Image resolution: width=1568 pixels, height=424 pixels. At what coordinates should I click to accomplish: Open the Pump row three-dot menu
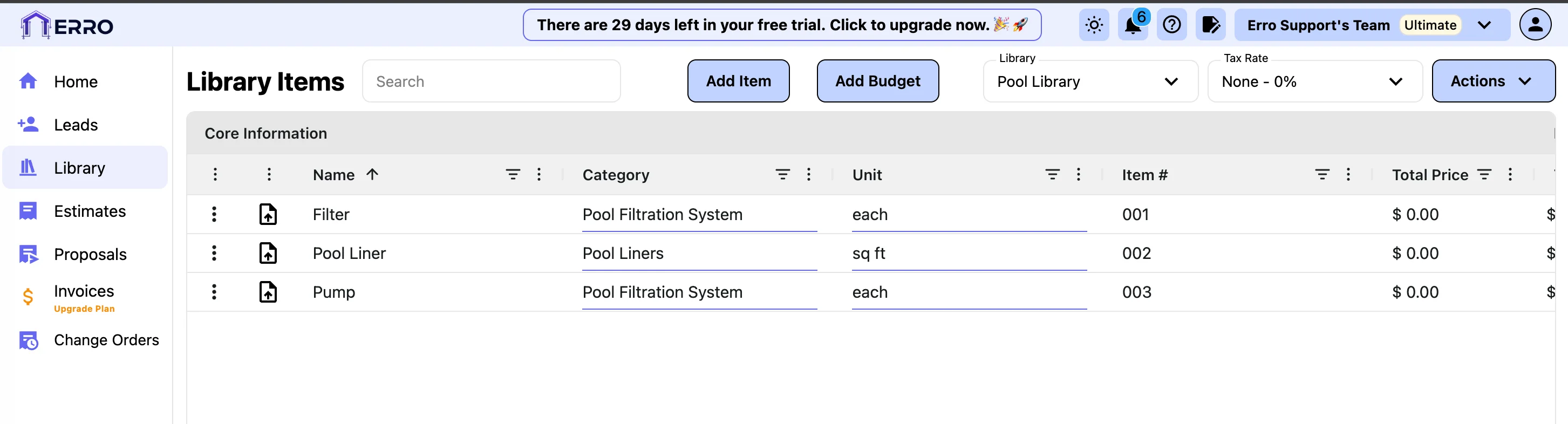(x=214, y=292)
